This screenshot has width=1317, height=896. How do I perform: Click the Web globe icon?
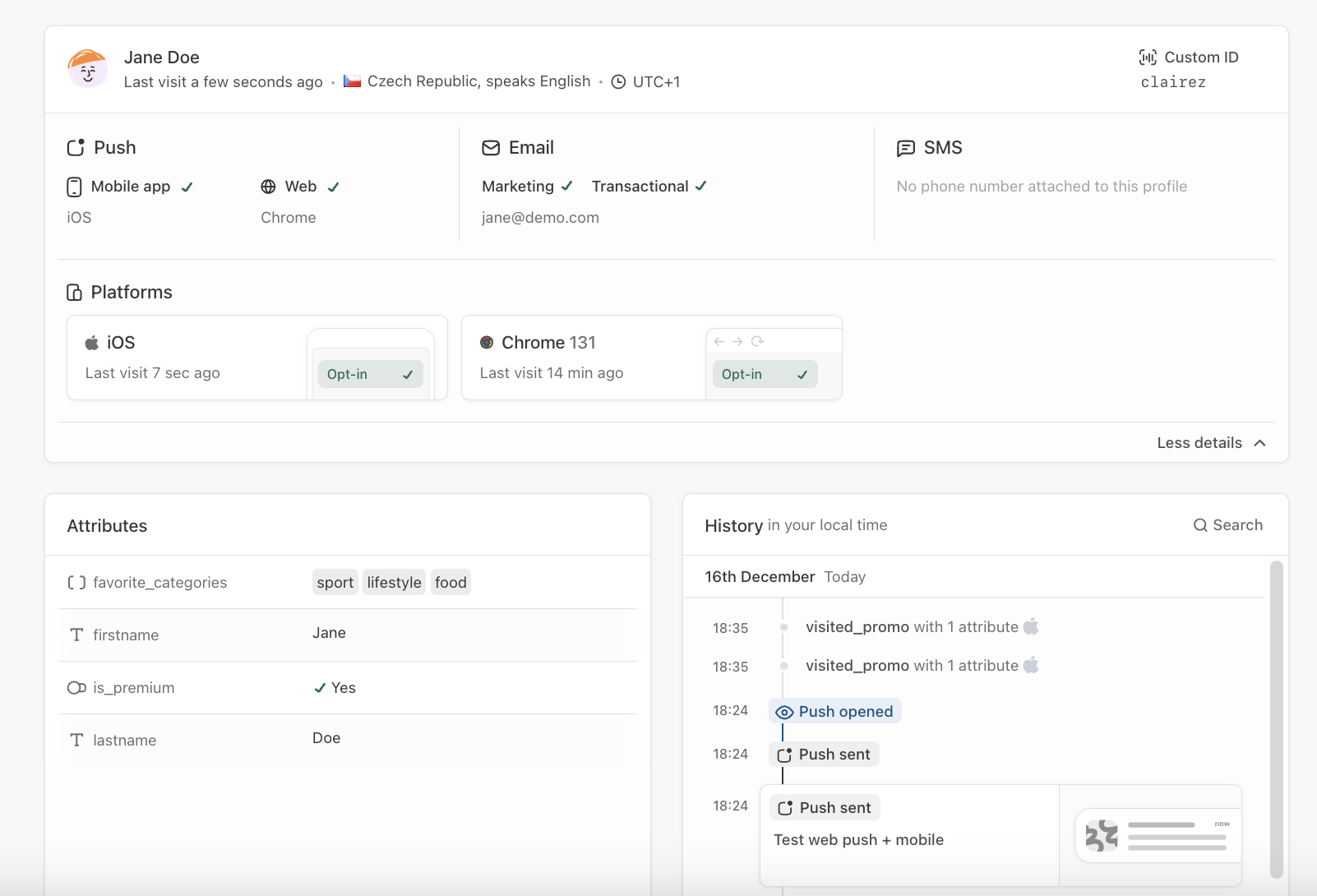[268, 187]
